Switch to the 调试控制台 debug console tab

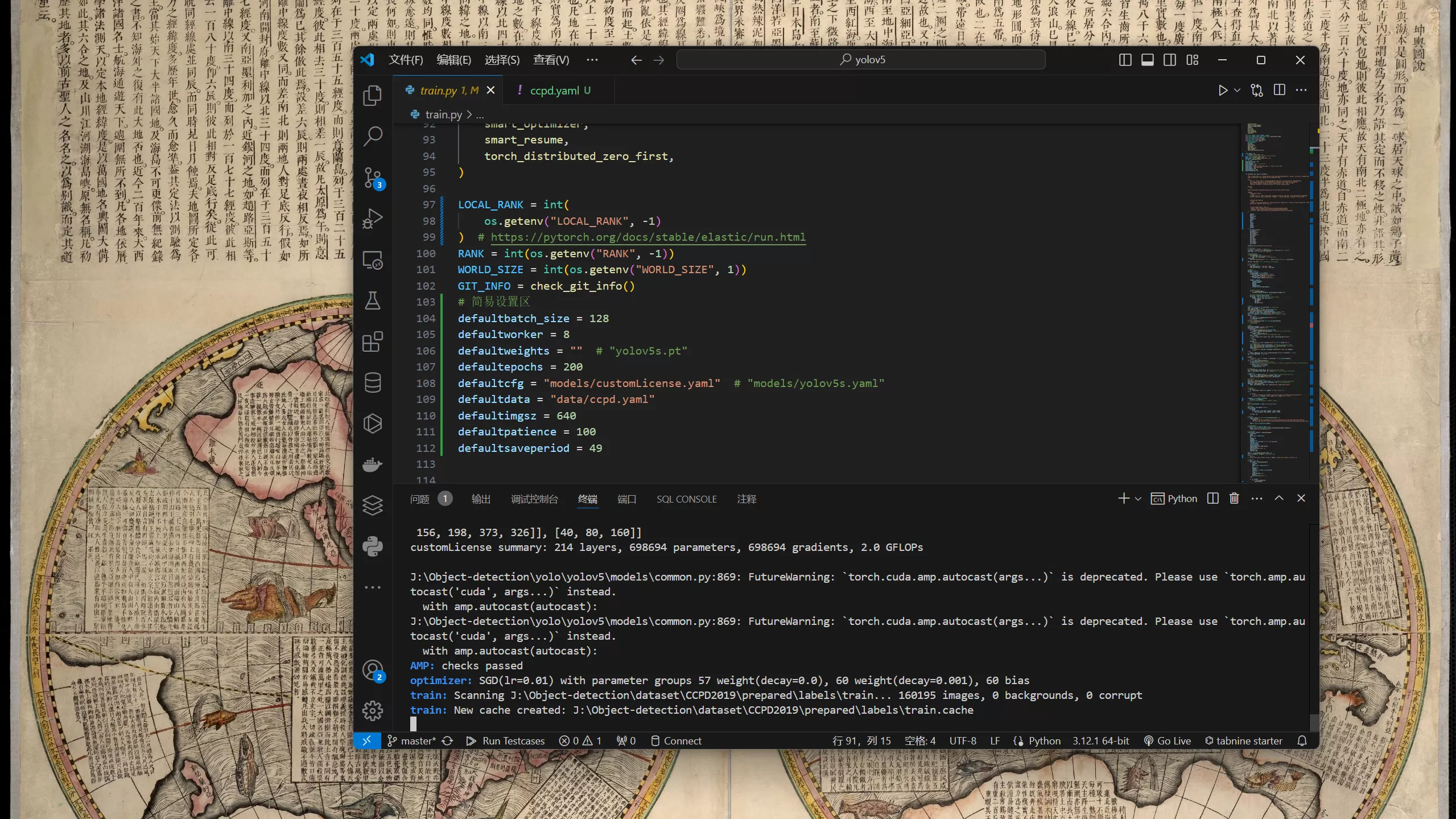[x=534, y=499]
